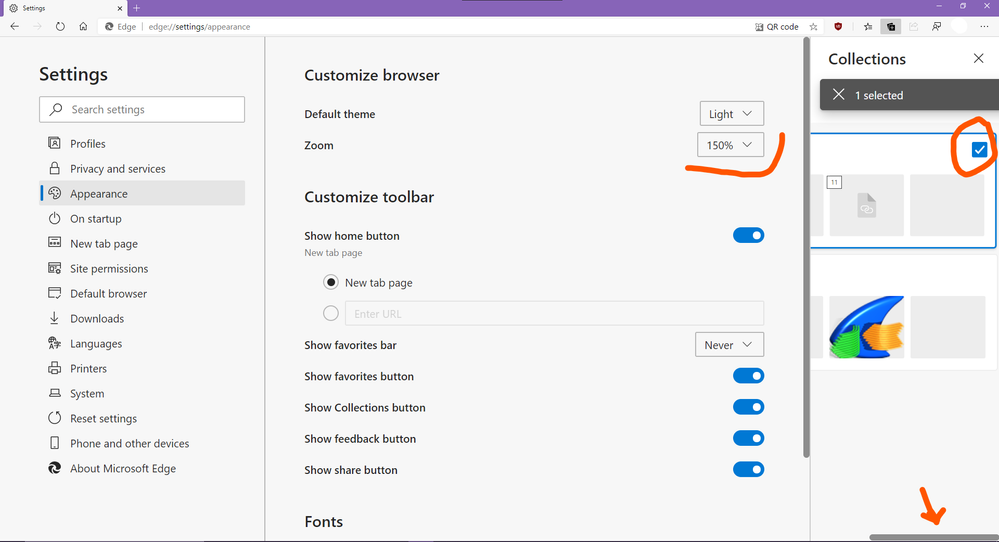This screenshot has width=999, height=542.
Task: Click the link document icon in first collection
Action: 866,206
